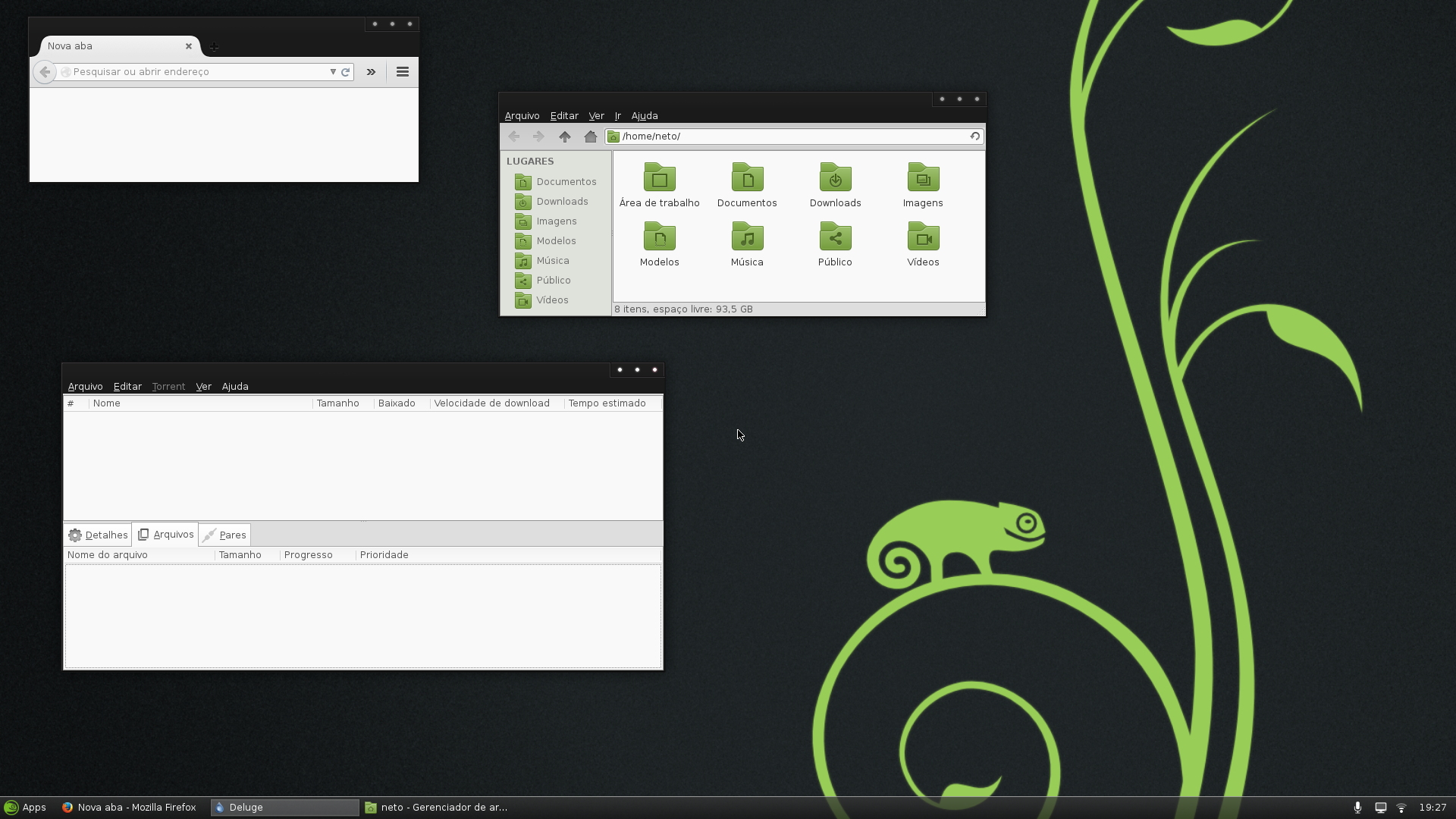Click Firefox reload page icon
This screenshot has height=819, width=1456.
[345, 72]
